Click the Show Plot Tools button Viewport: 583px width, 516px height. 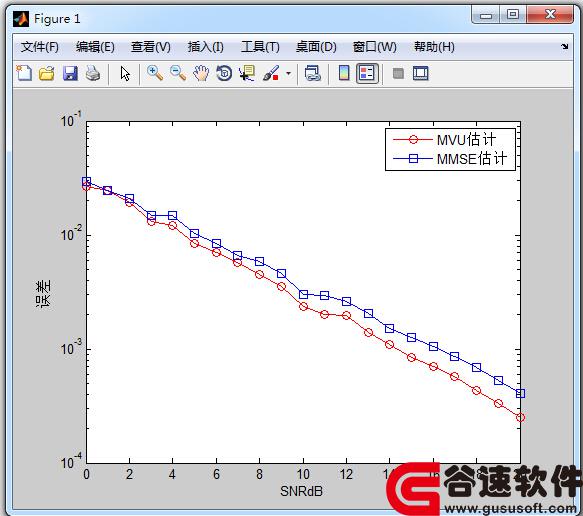pyautogui.click(x=421, y=73)
